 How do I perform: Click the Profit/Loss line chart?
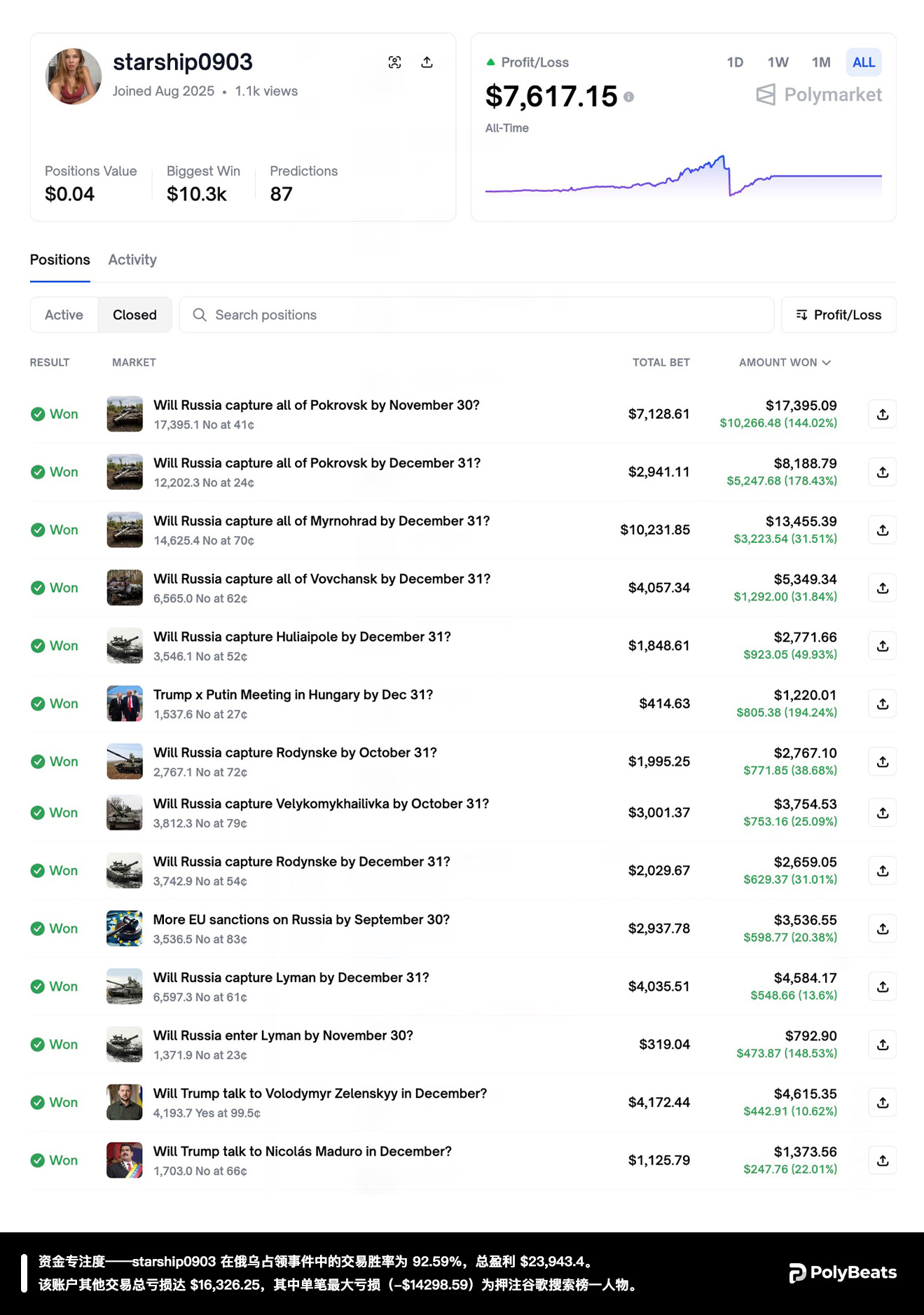tap(683, 179)
